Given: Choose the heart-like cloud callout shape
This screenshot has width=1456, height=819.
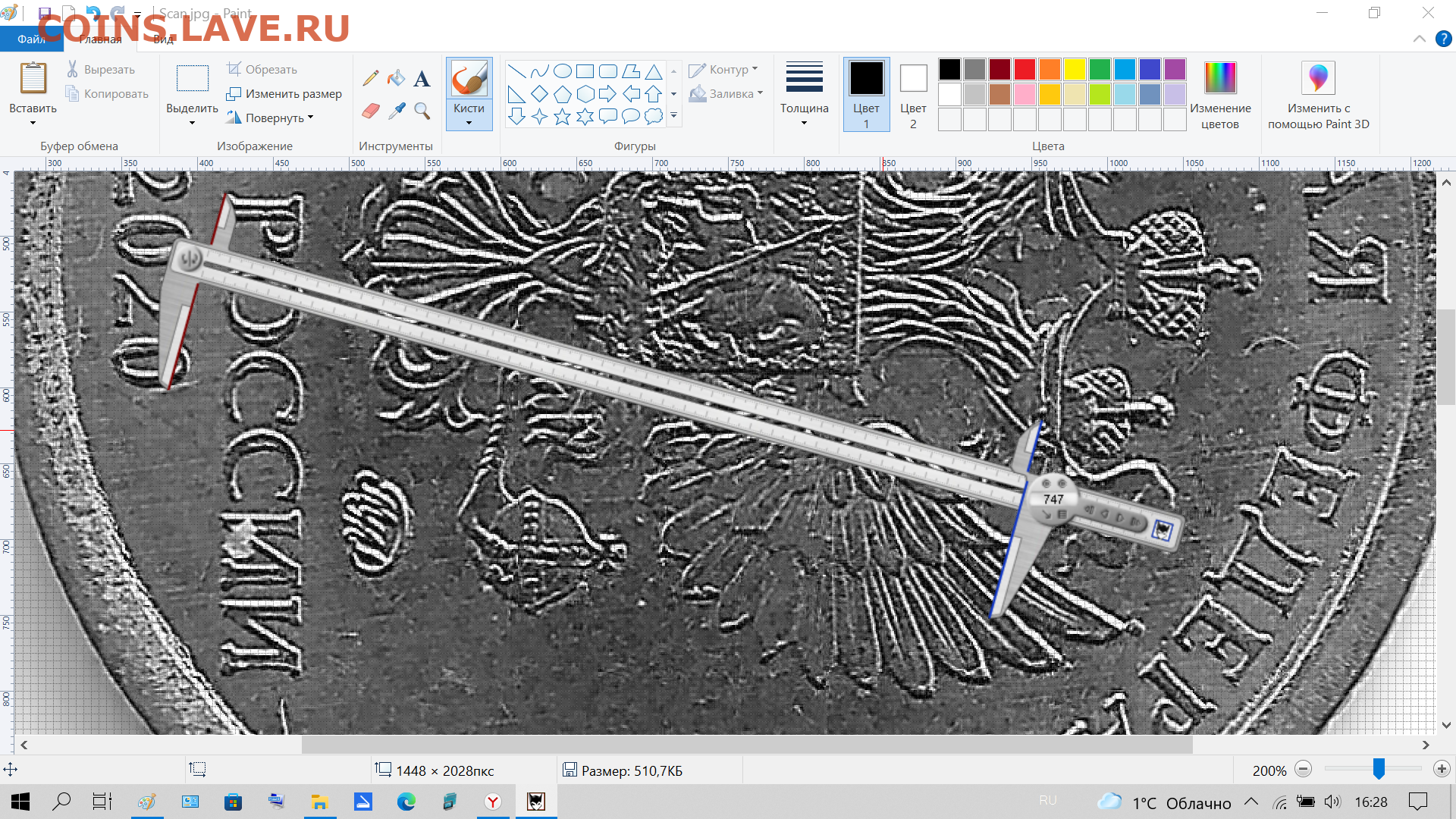Looking at the screenshot, I should (x=653, y=116).
